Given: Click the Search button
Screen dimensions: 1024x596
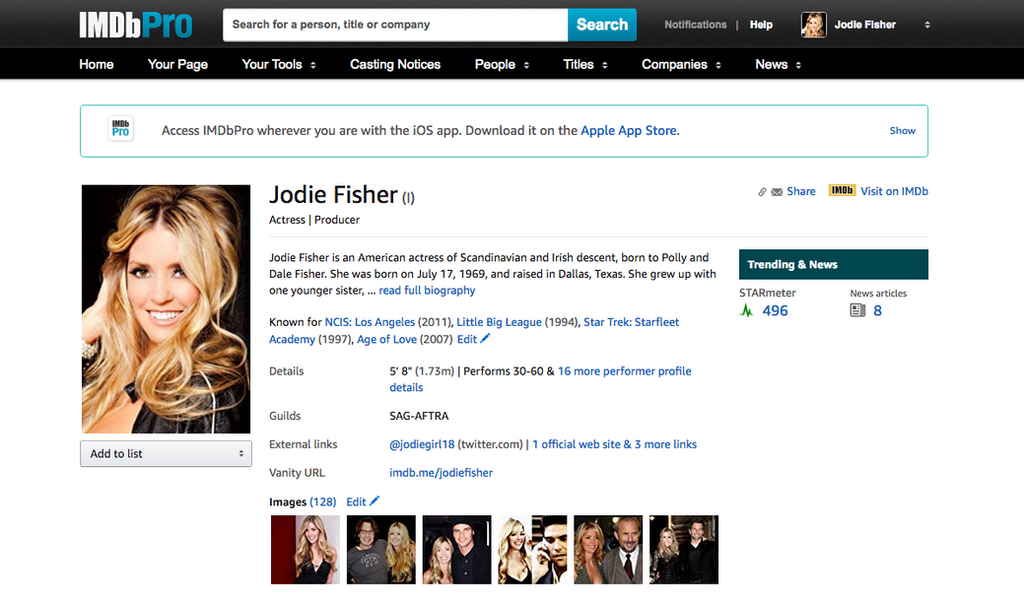Looking at the screenshot, I should click(602, 25).
